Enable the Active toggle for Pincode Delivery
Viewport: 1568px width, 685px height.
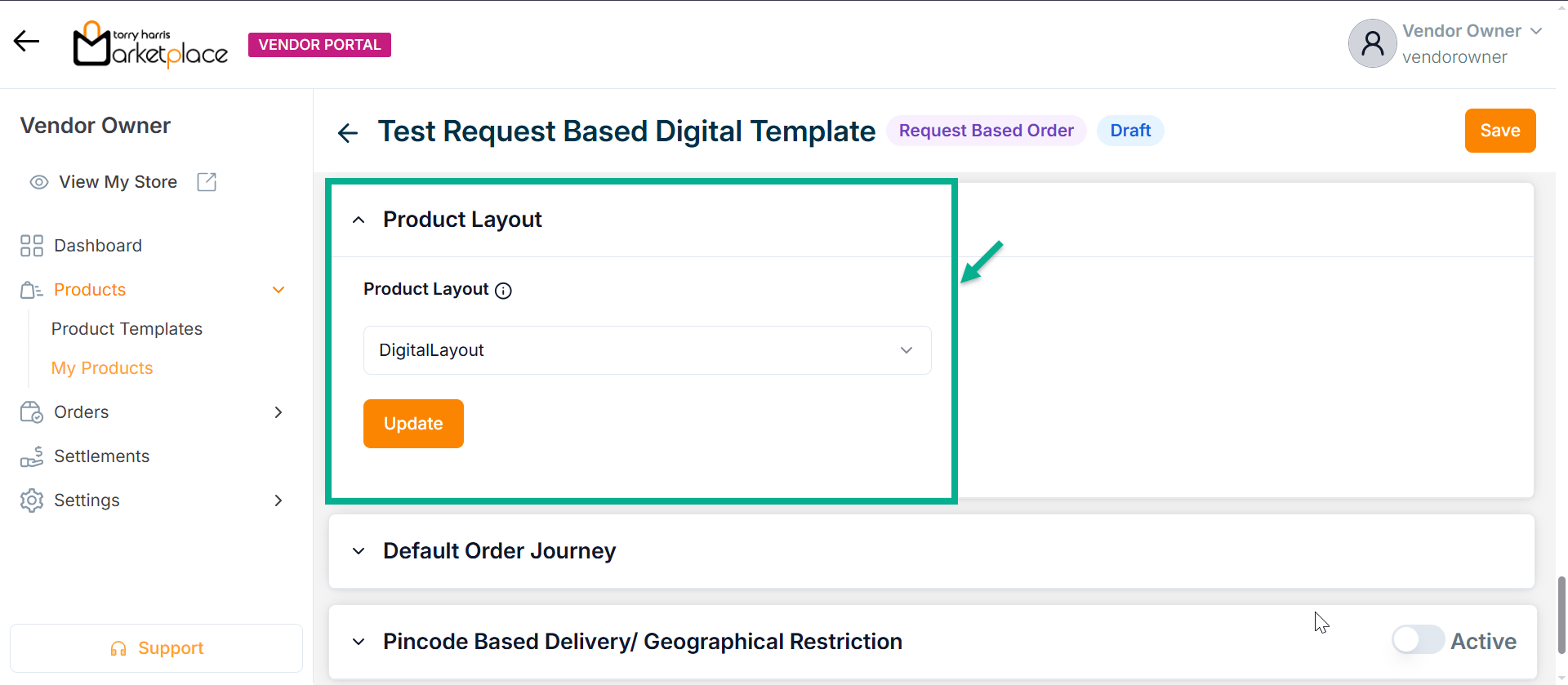[1418, 640]
